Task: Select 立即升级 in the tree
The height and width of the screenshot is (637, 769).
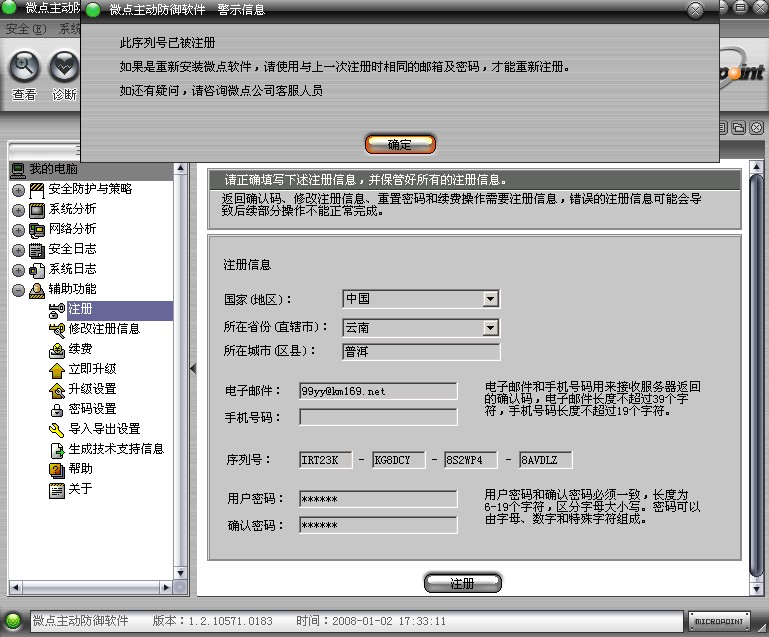Action: (x=92, y=369)
